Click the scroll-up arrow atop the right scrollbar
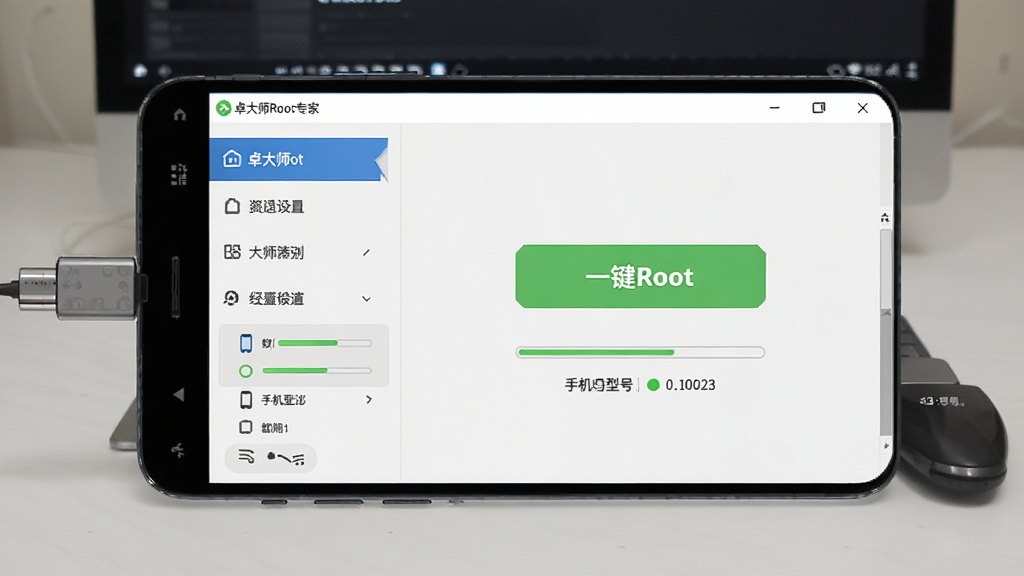Image resolution: width=1024 pixels, height=576 pixels. tap(885, 217)
